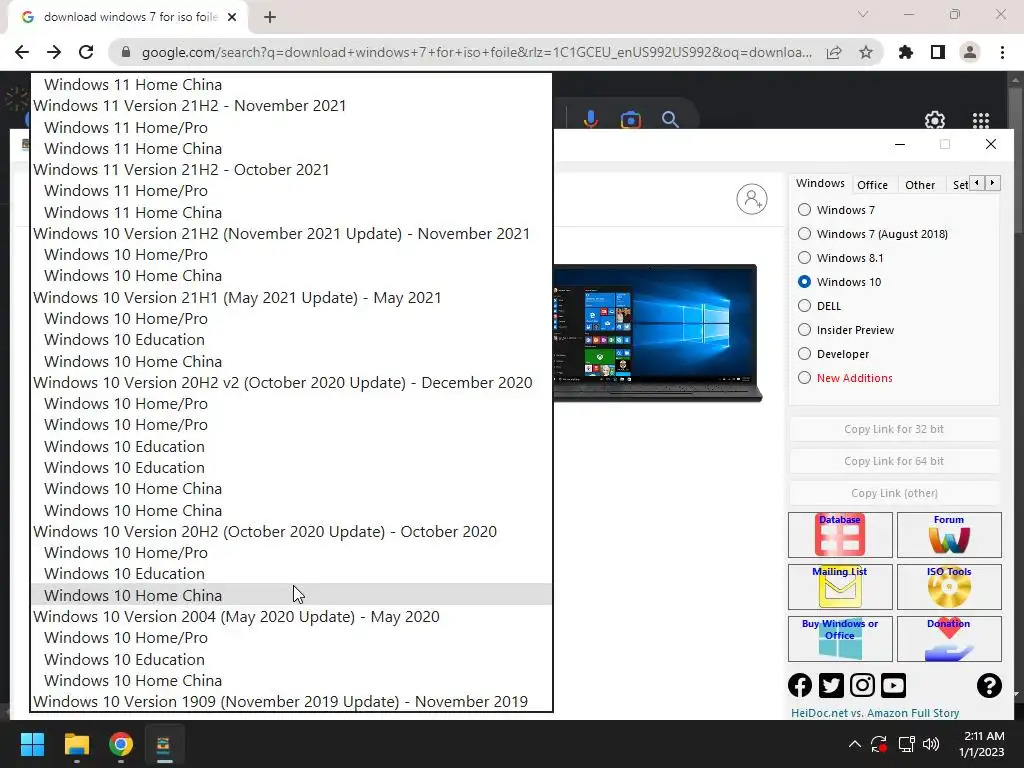Open the Facebook icon link
The height and width of the screenshot is (768, 1024).
pyautogui.click(x=800, y=685)
